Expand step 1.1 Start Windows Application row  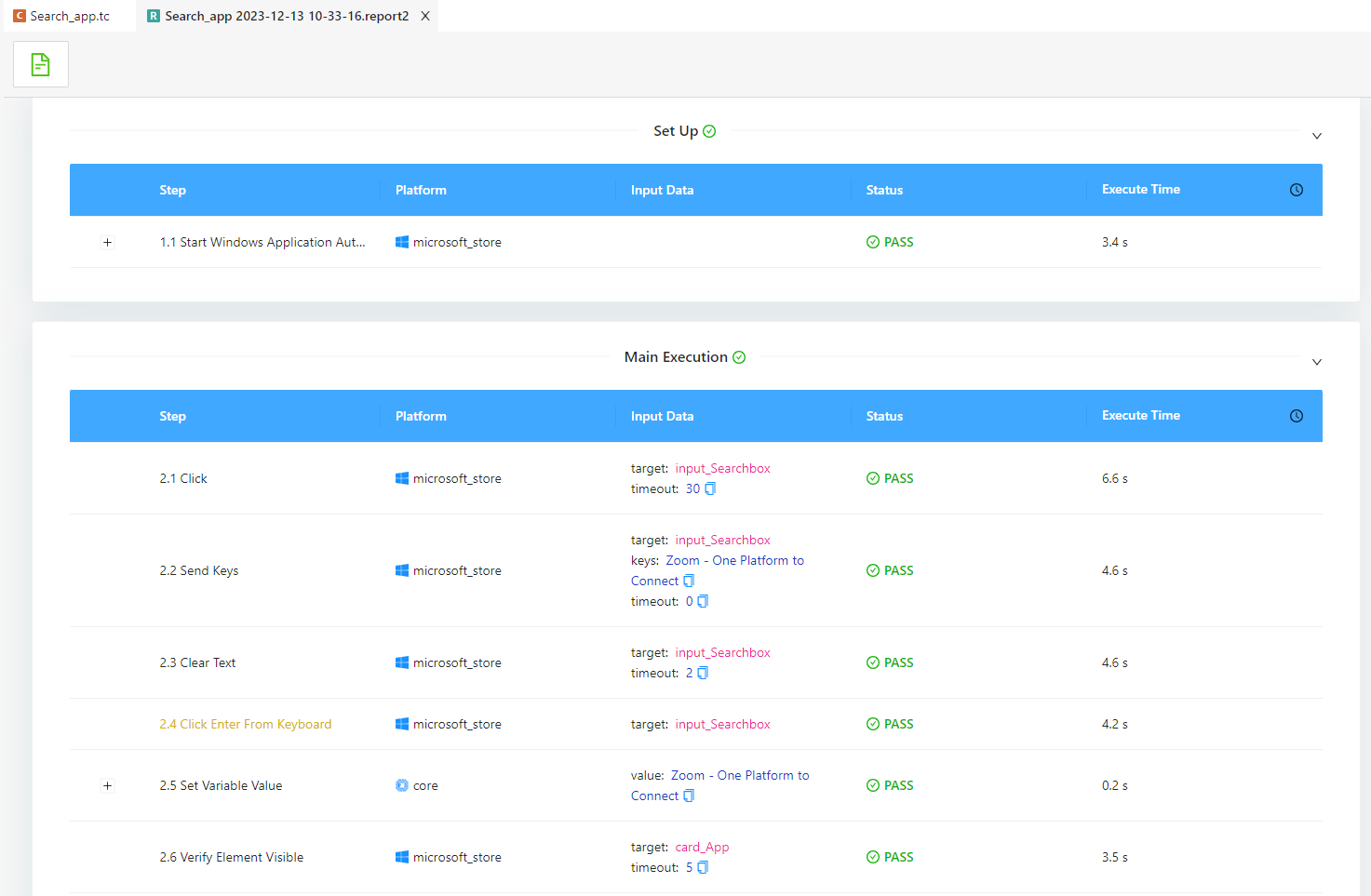pos(108,242)
